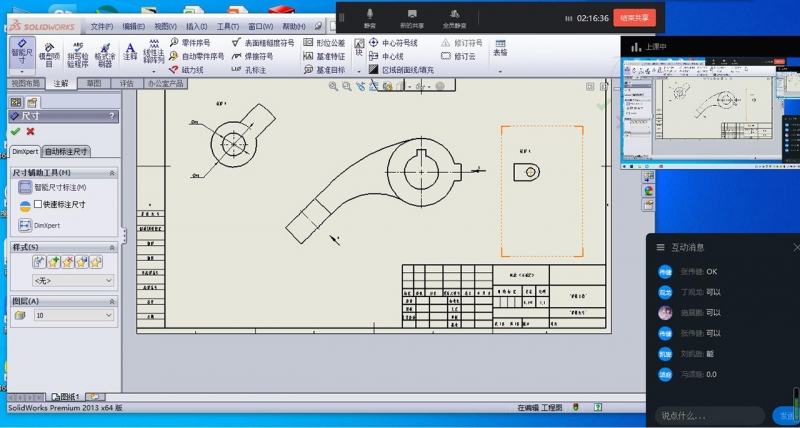The height and width of the screenshot is (428, 800).
Task: Mute the microphone in meeting bar
Action: coord(370,18)
